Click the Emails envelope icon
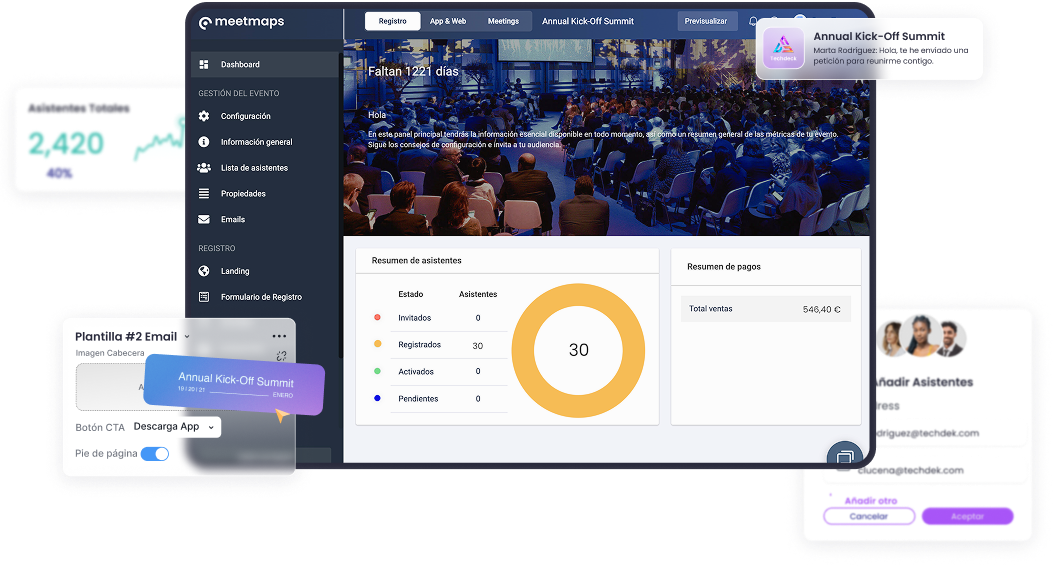Image resolution: width=1054 pixels, height=566 pixels. point(204,220)
